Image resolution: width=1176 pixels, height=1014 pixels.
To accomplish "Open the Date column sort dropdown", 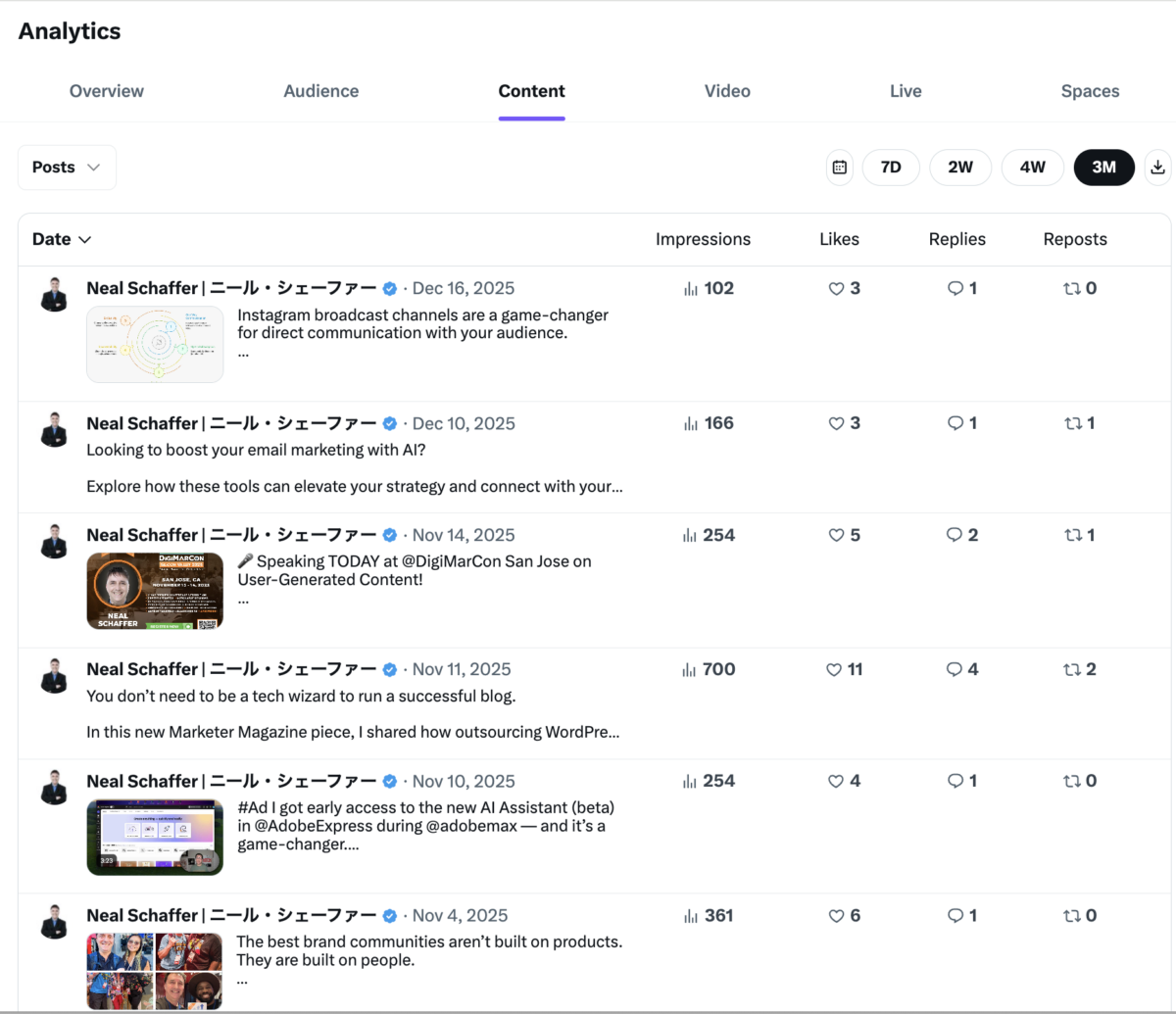I will [x=61, y=238].
